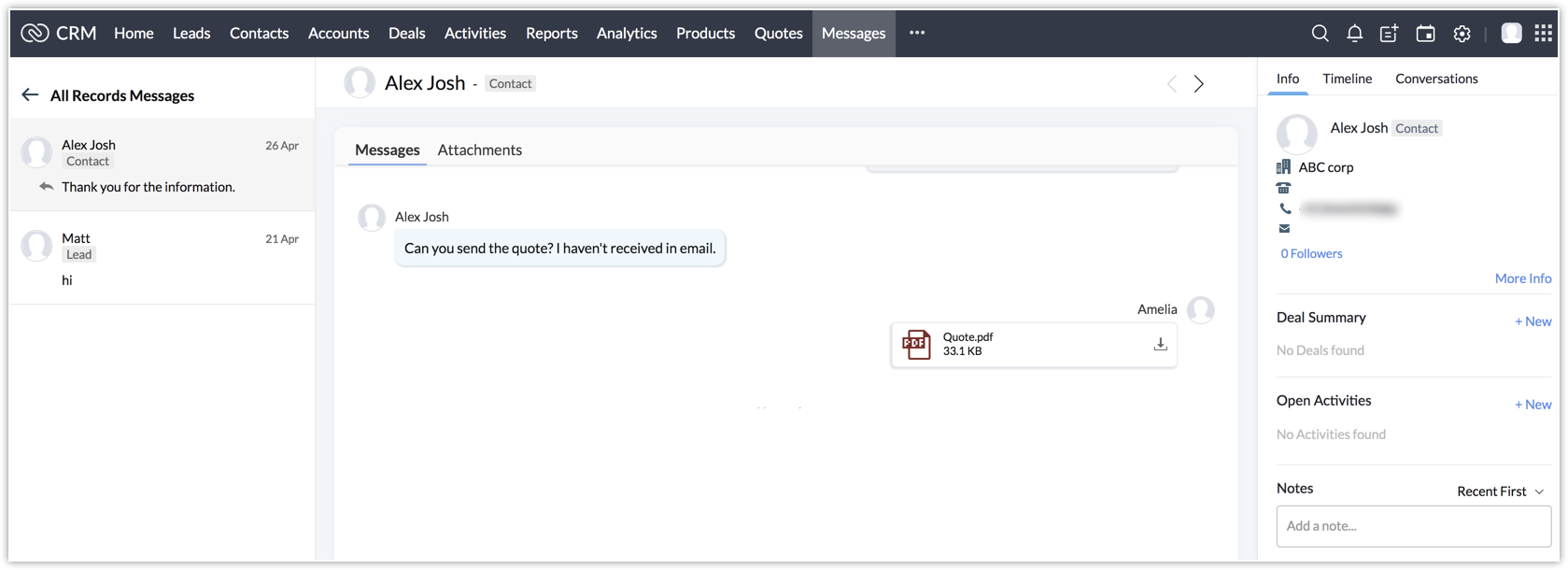Click inside the Add a note field
Viewport: 1568px width, 570px height.
point(1413,526)
